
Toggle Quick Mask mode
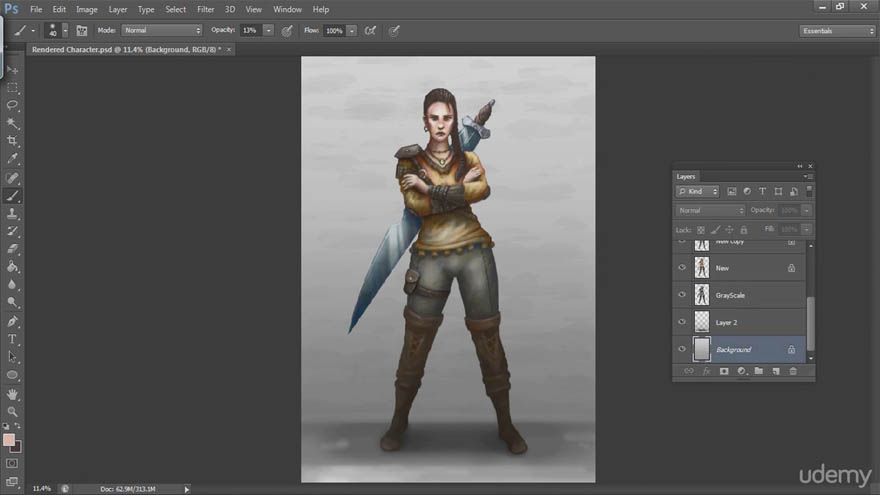(x=12, y=464)
